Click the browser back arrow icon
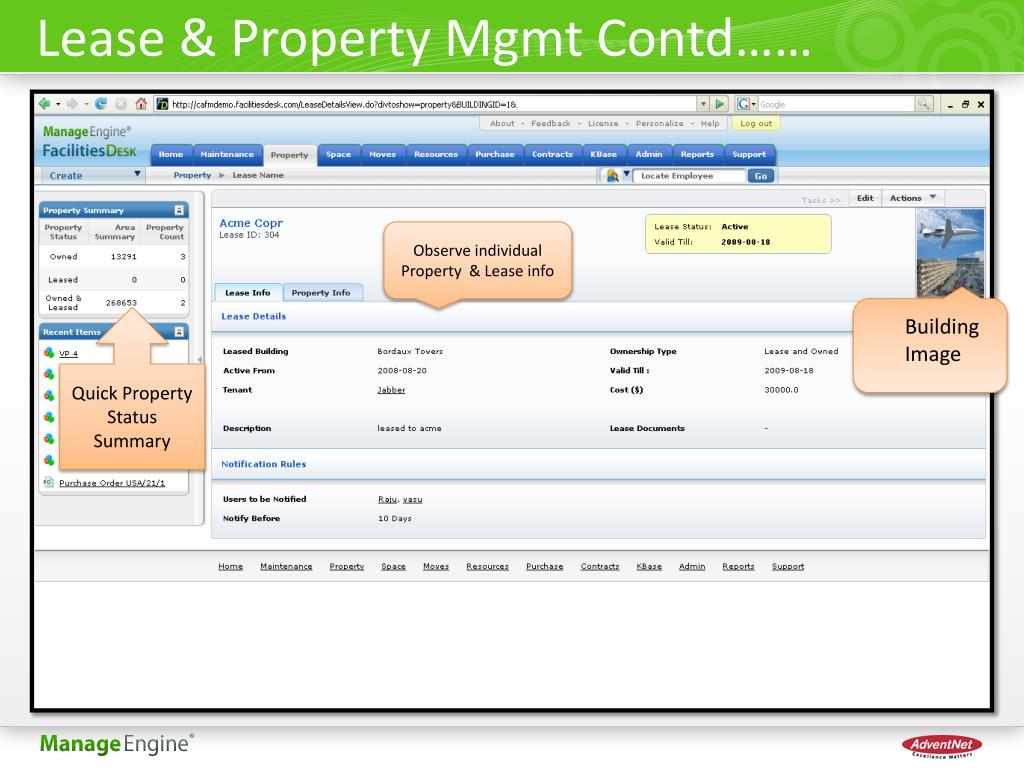The image size is (1024, 768). coord(44,104)
